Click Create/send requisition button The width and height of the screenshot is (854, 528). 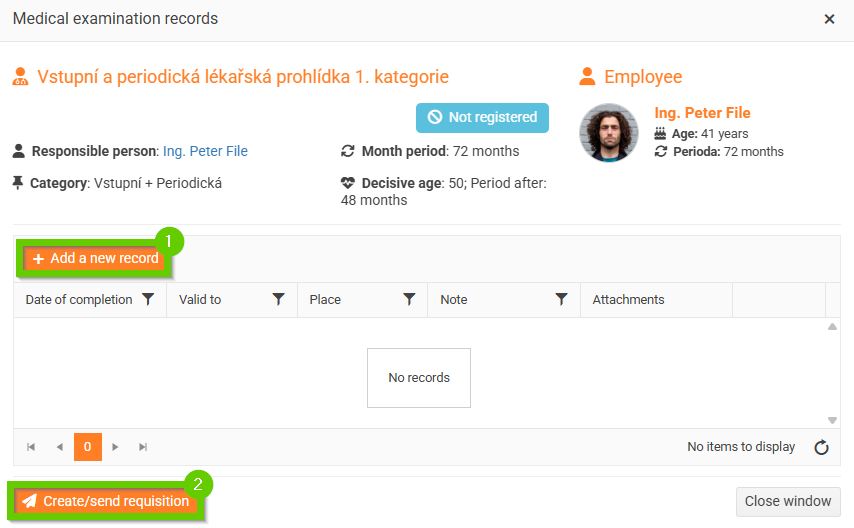[105, 501]
